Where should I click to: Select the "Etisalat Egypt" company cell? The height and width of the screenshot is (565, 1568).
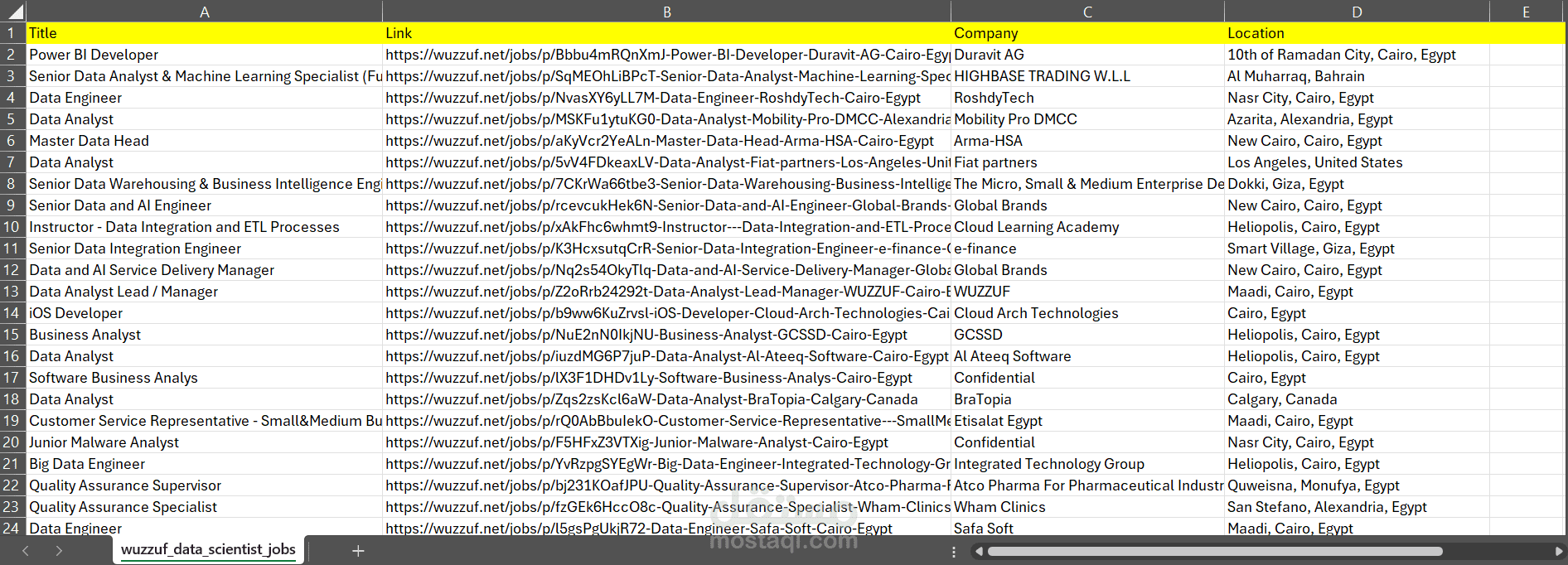(x=1087, y=421)
